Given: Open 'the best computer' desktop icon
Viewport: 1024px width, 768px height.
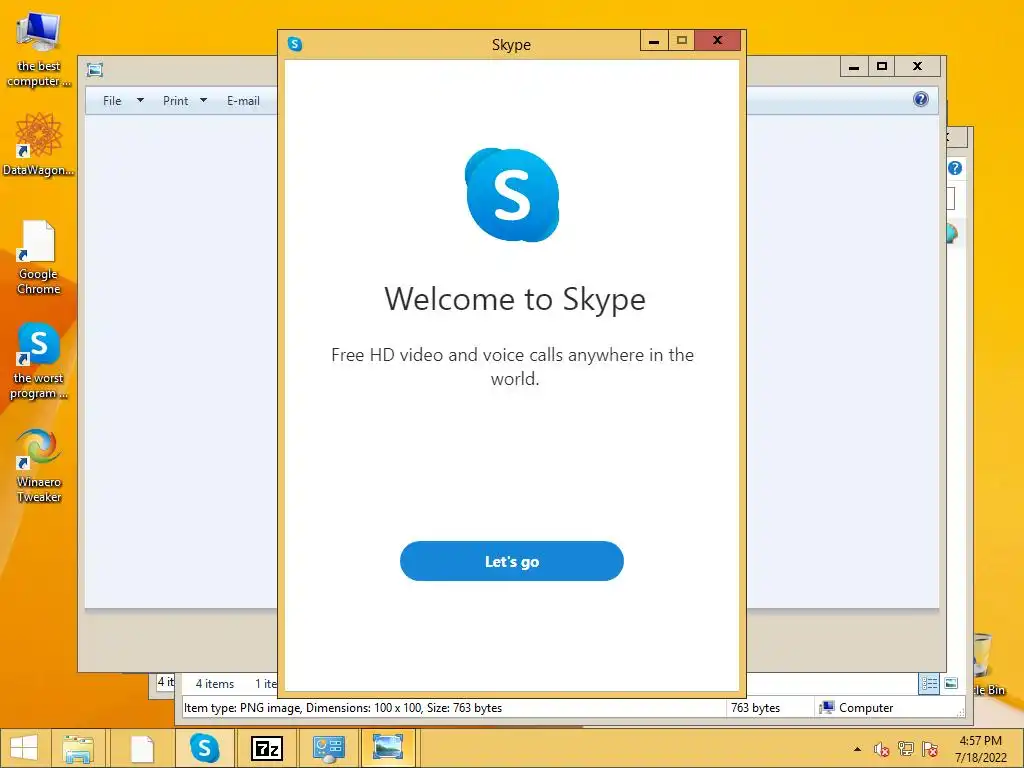Looking at the screenshot, I should 39,50.
